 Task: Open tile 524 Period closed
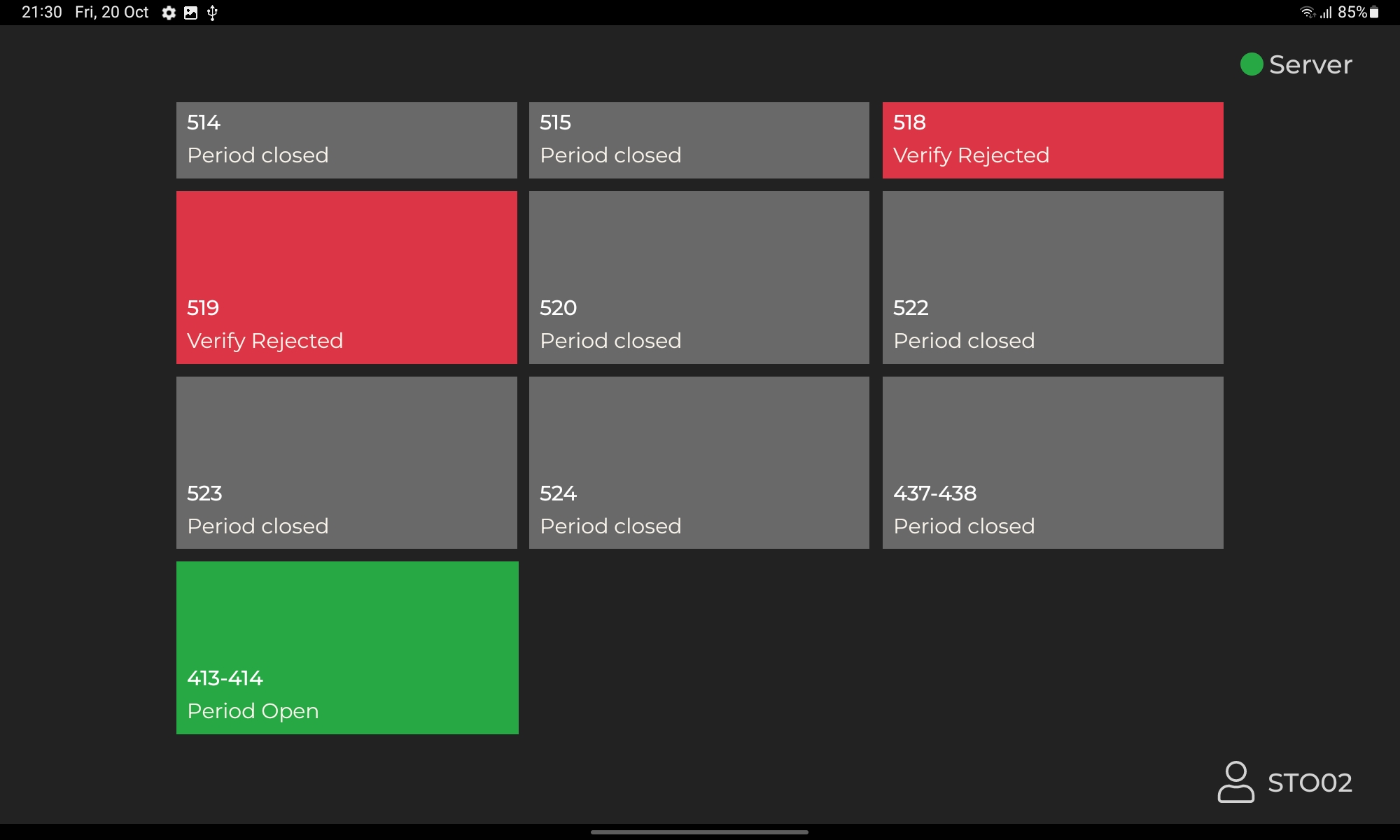pos(699,463)
